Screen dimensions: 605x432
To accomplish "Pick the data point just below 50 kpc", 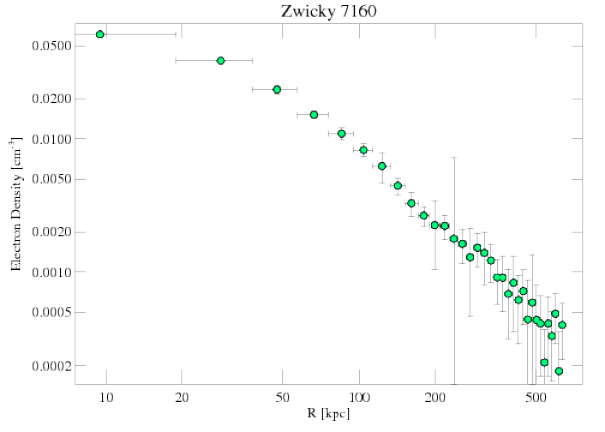I will point(277,89).
